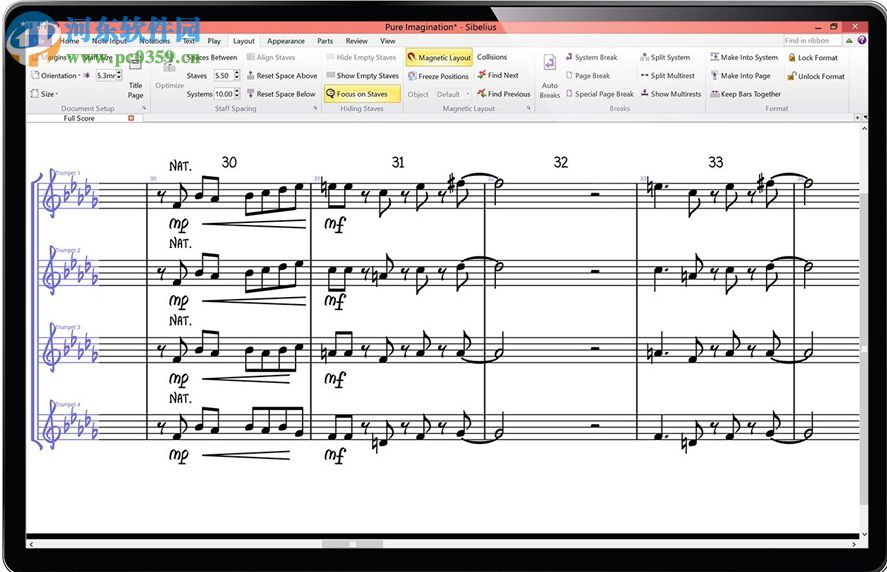Open Staff Spacing dialog launcher
Image resolution: width=887 pixels, height=572 pixels.
(x=315, y=108)
